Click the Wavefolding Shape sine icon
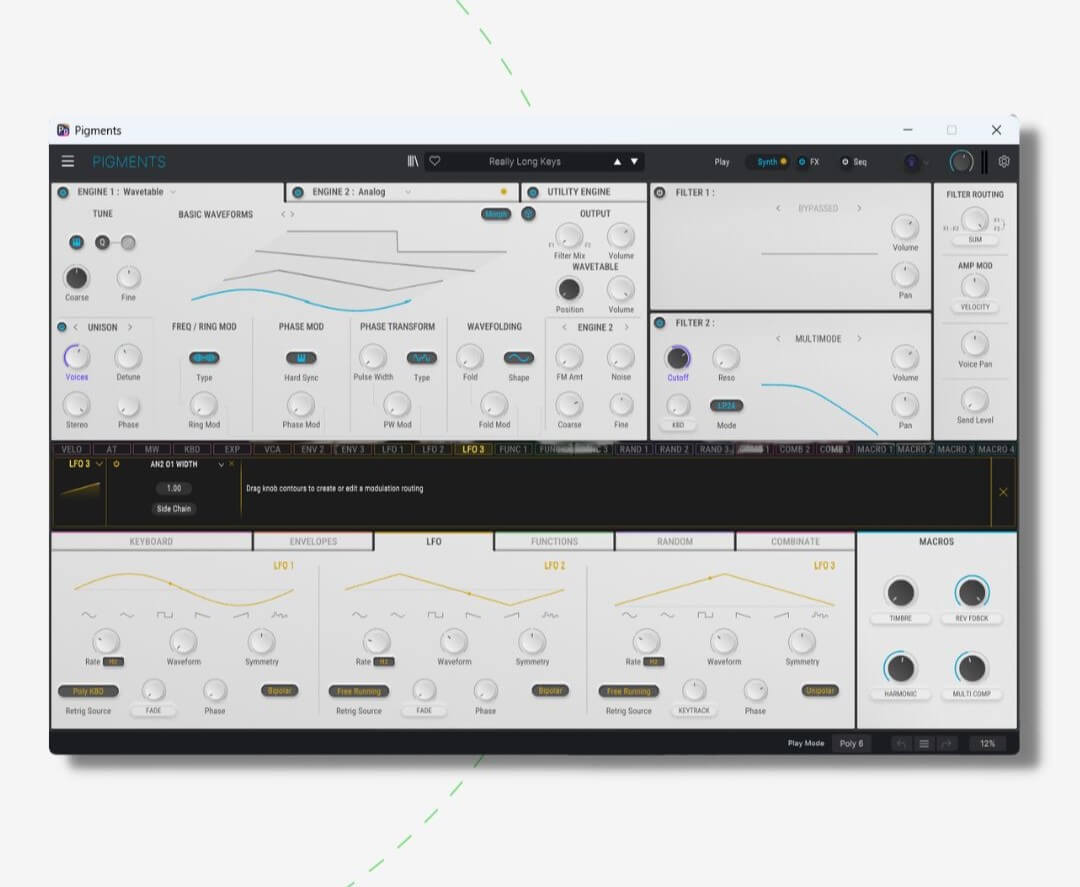 pos(518,358)
